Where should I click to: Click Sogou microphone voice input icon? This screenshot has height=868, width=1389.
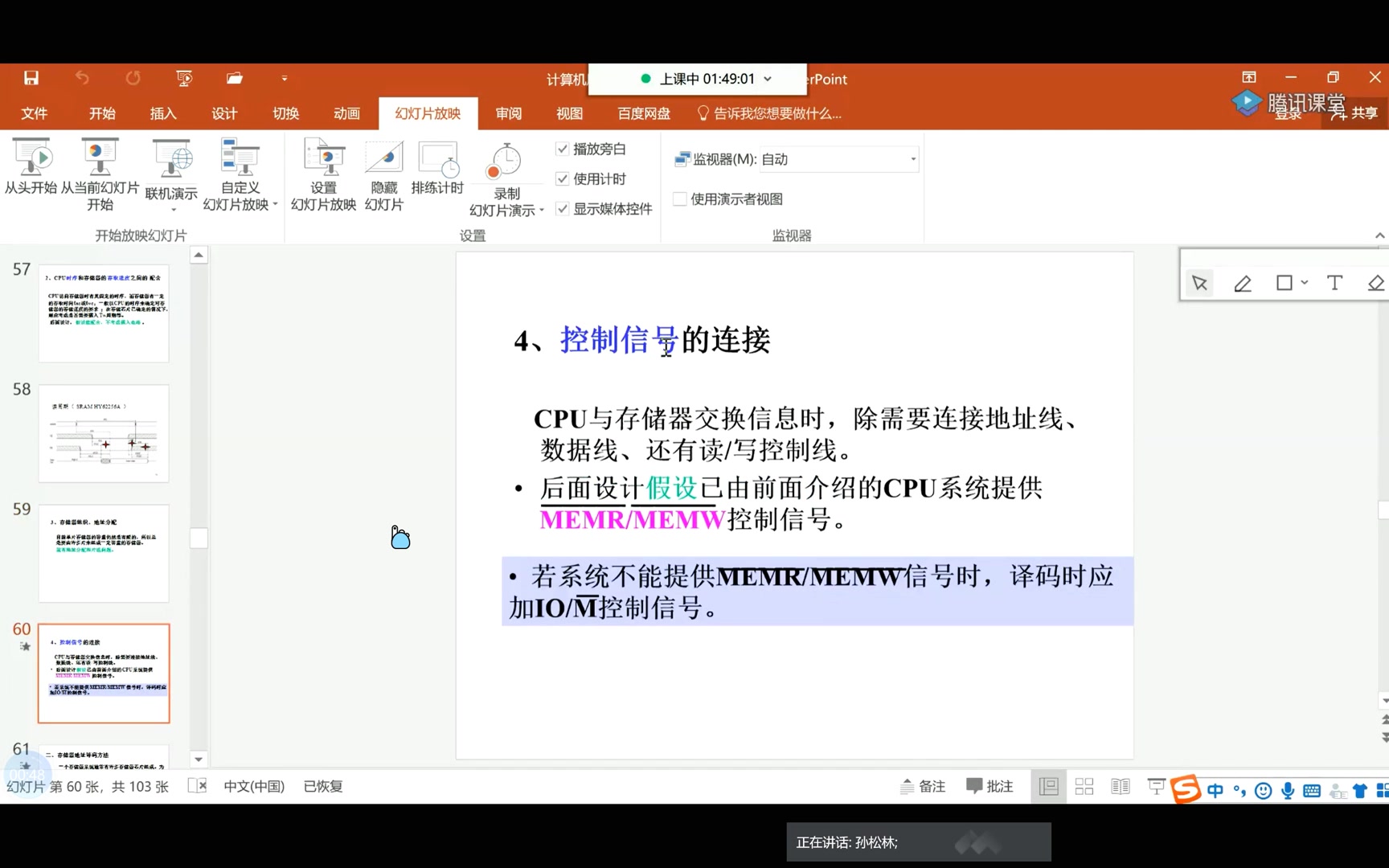(x=1288, y=791)
